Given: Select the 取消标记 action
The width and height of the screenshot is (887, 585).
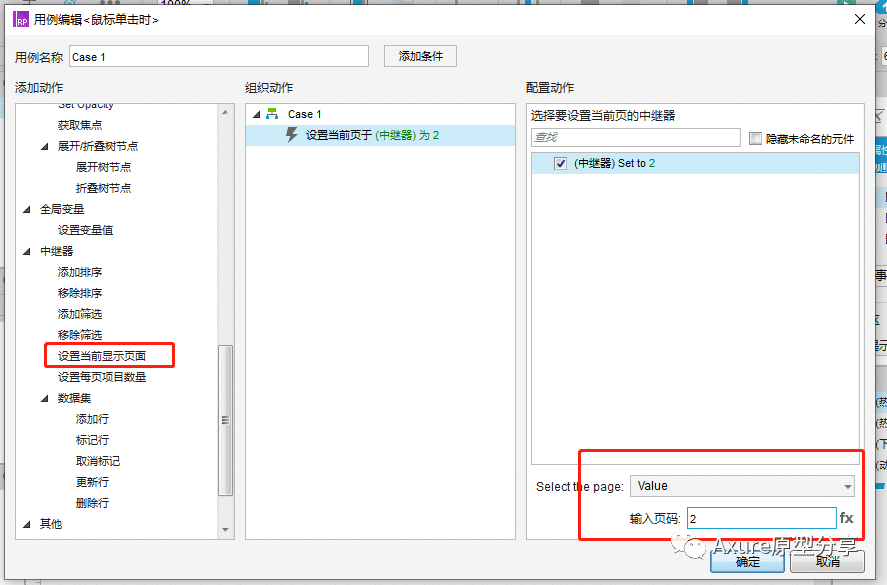Looking at the screenshot, I should coord(98,461).
